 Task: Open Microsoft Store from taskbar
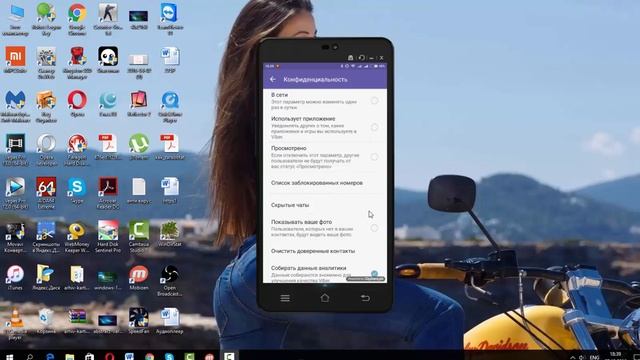coord(89,356)
